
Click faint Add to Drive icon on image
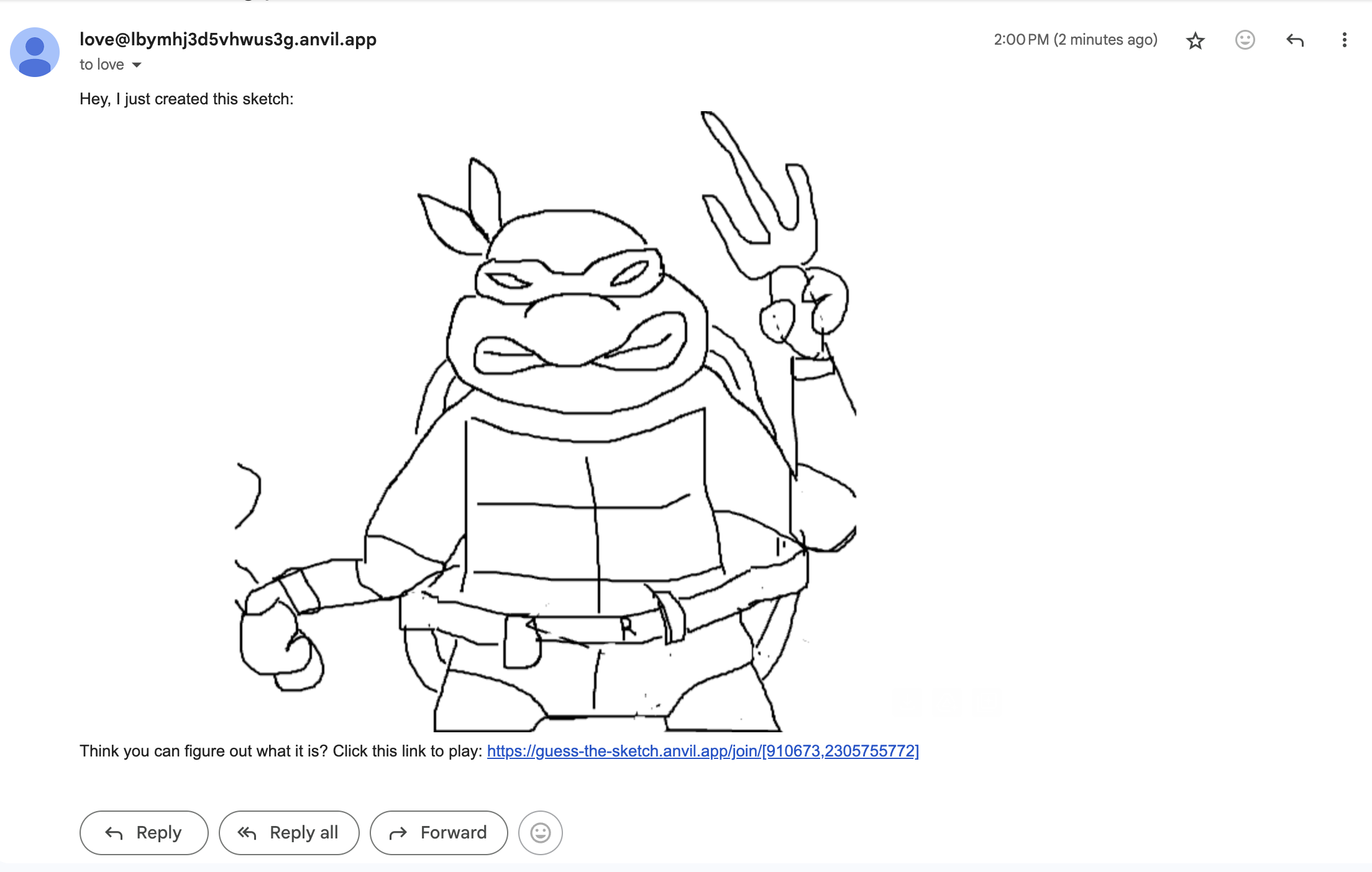click(x=946, y=702)
